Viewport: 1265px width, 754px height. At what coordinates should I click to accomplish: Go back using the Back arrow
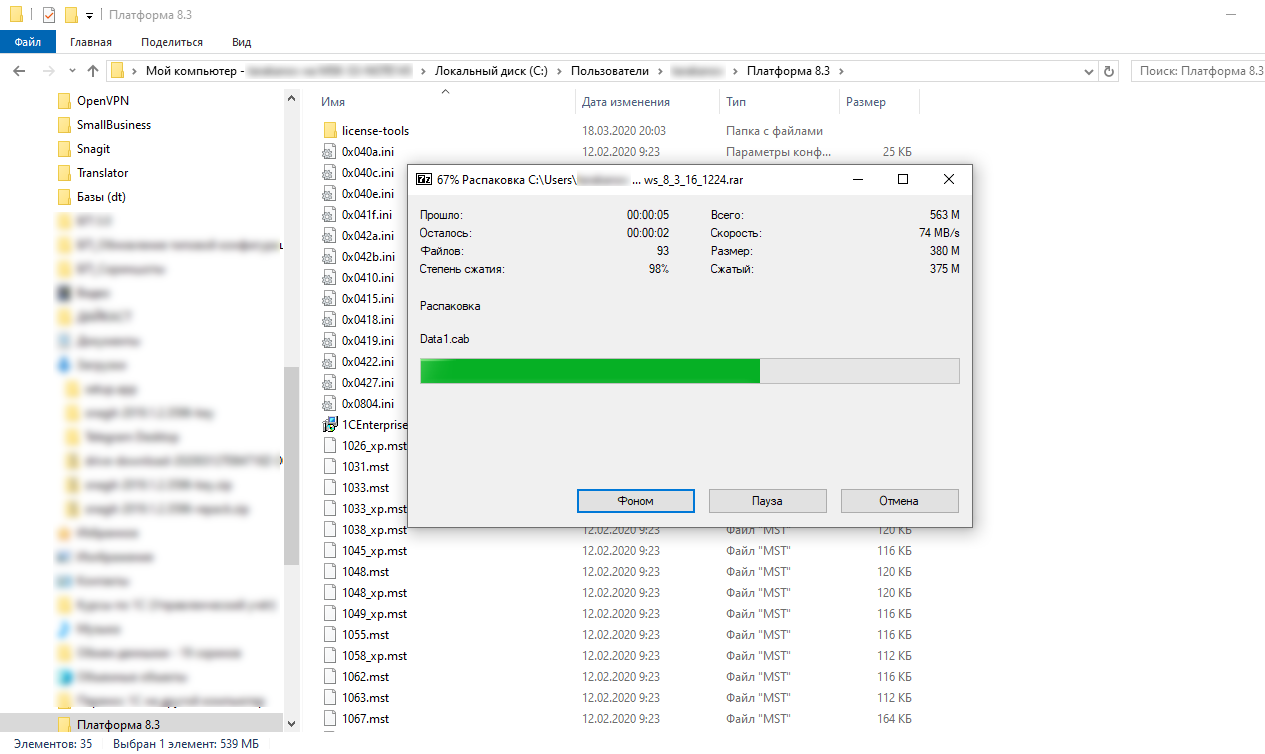(19, 71)
